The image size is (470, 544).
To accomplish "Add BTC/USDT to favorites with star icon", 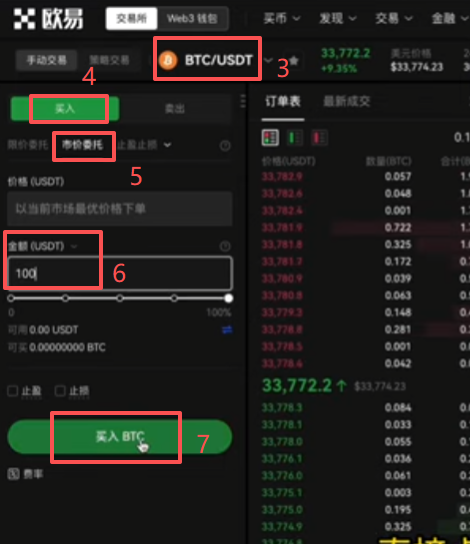I will coord(294,61).
